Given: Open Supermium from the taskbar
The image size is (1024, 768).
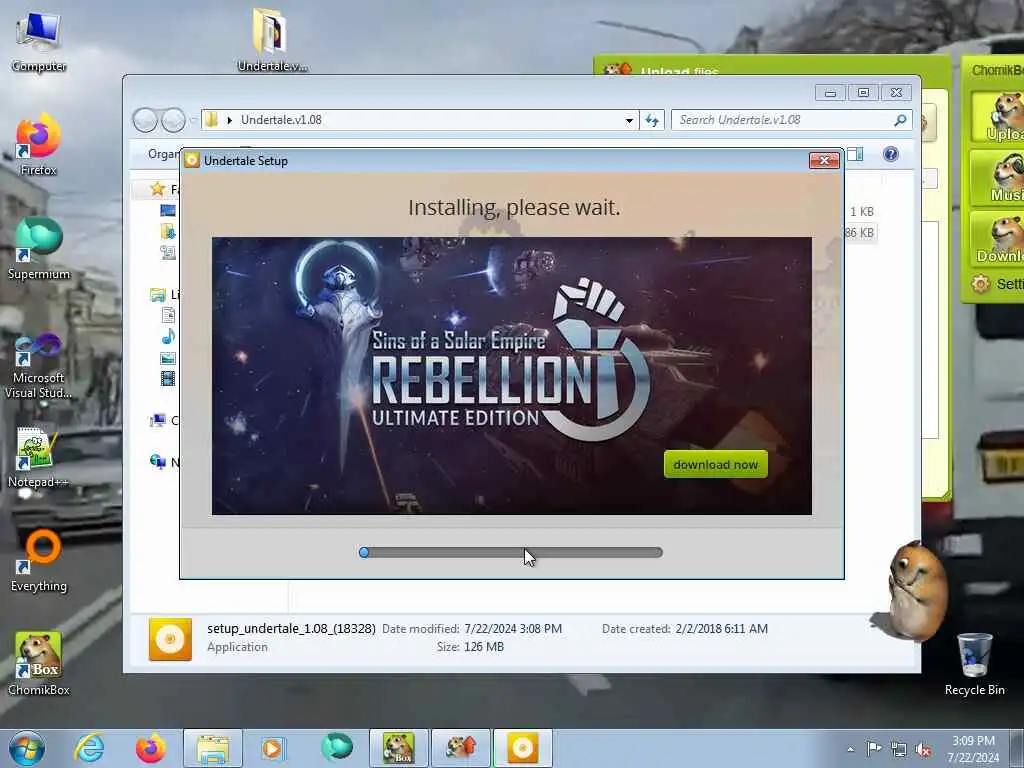Looking at the screenshot, I should point(337,748).
